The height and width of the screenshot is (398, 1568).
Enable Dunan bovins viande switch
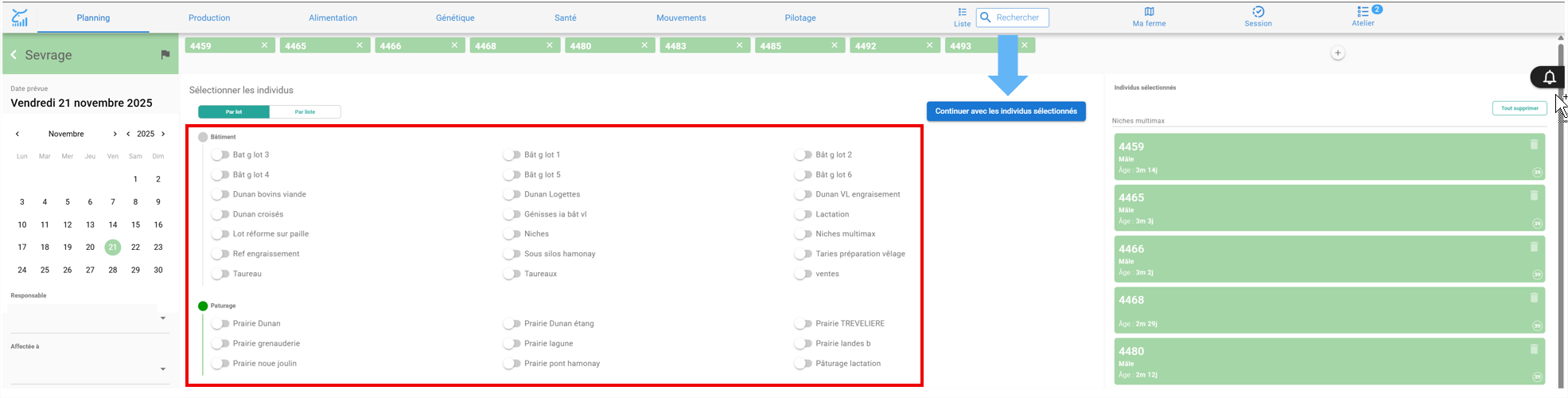pyautogui.click(x=220, y=194)
